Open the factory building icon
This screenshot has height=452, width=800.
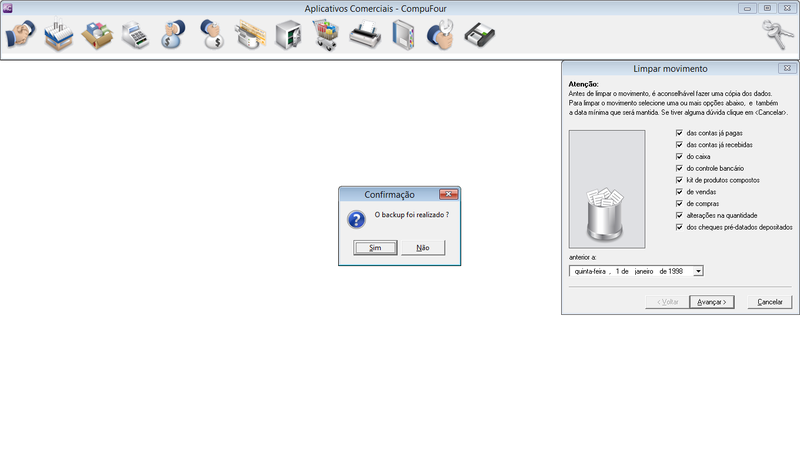[58, 36]
